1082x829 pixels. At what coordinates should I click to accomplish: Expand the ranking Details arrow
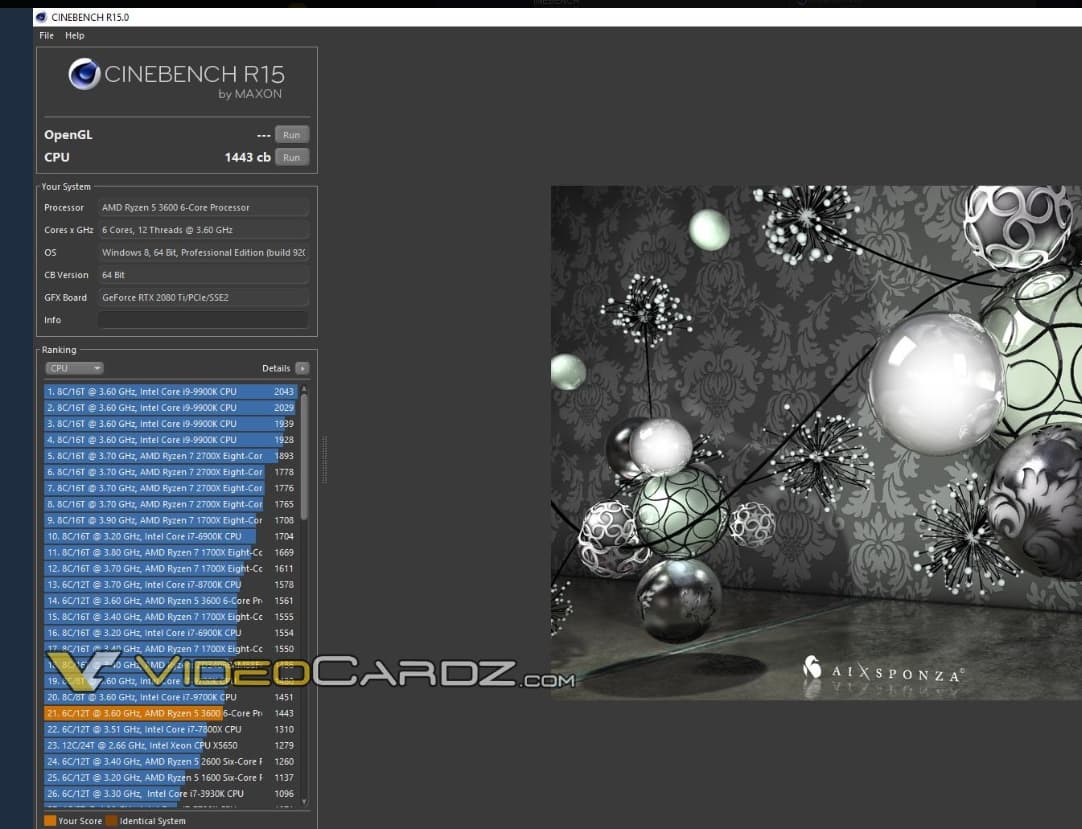[x=302, y=368]
